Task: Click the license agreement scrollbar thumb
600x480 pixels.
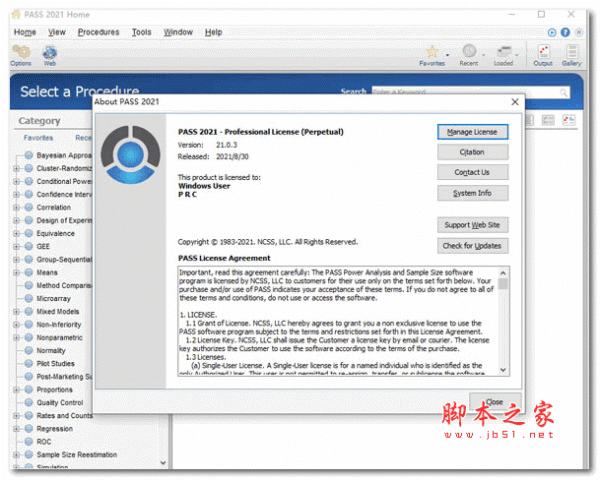Action: pos(503,284)
